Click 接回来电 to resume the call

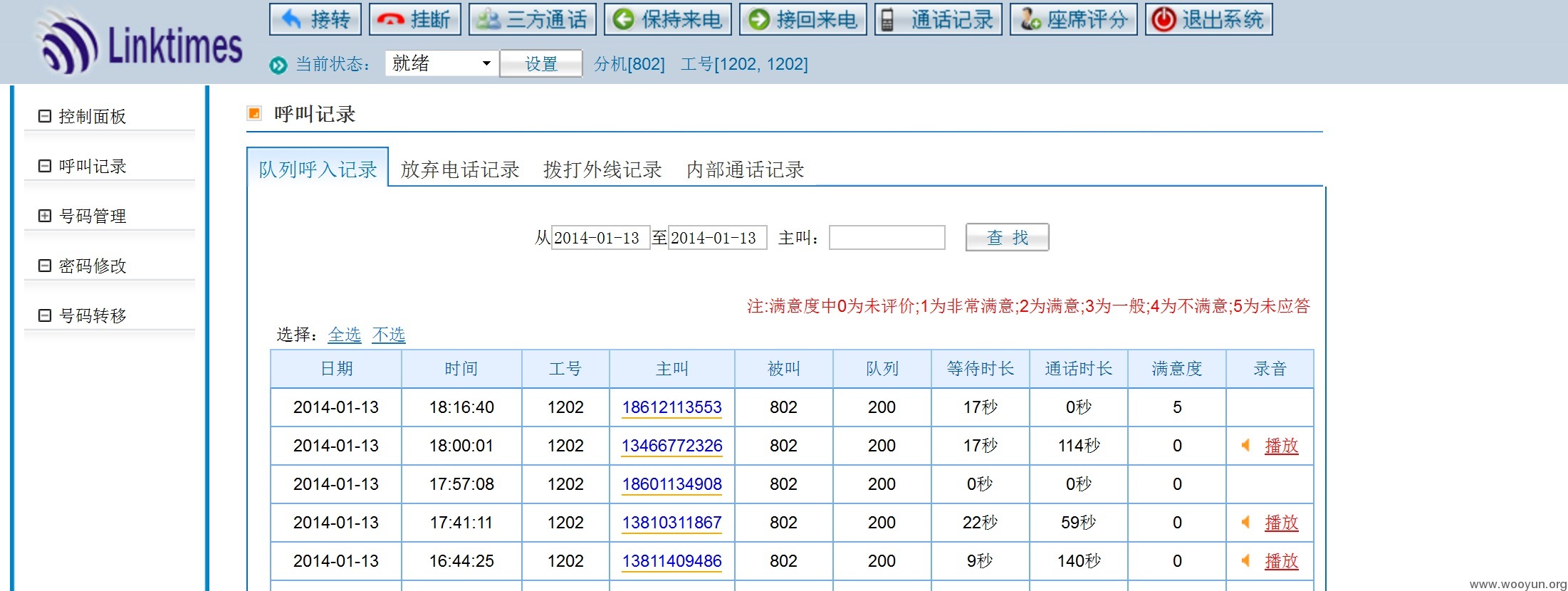pyautogui.click(x=803, y=19)
